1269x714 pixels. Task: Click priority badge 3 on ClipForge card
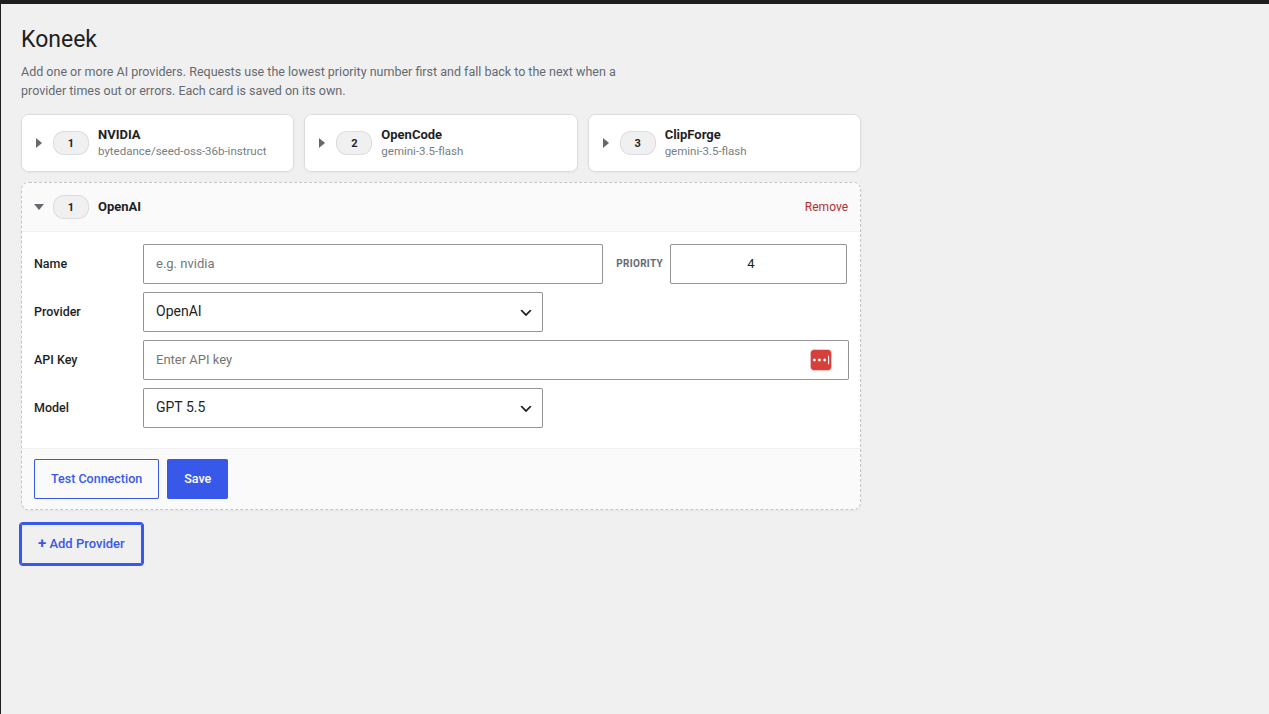(638, 143)
